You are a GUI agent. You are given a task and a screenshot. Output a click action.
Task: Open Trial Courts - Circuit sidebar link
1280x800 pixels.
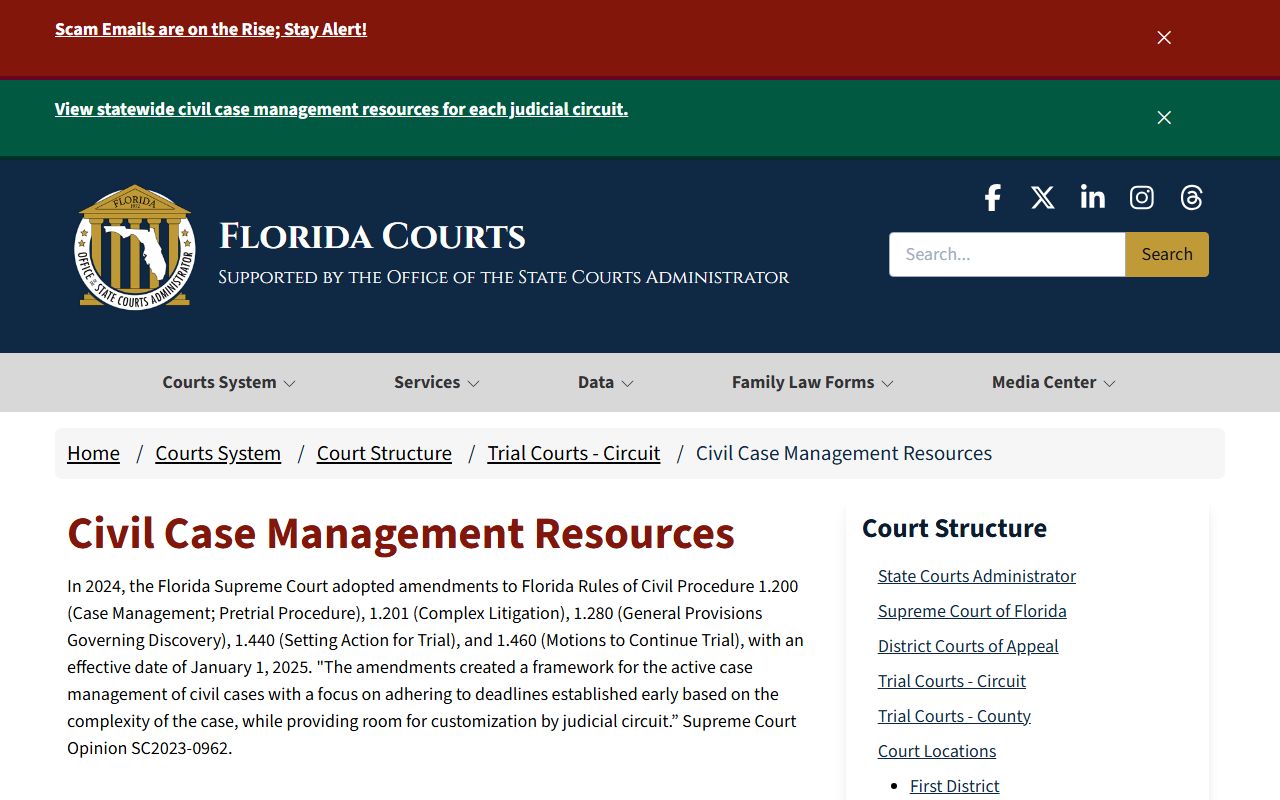952,681
